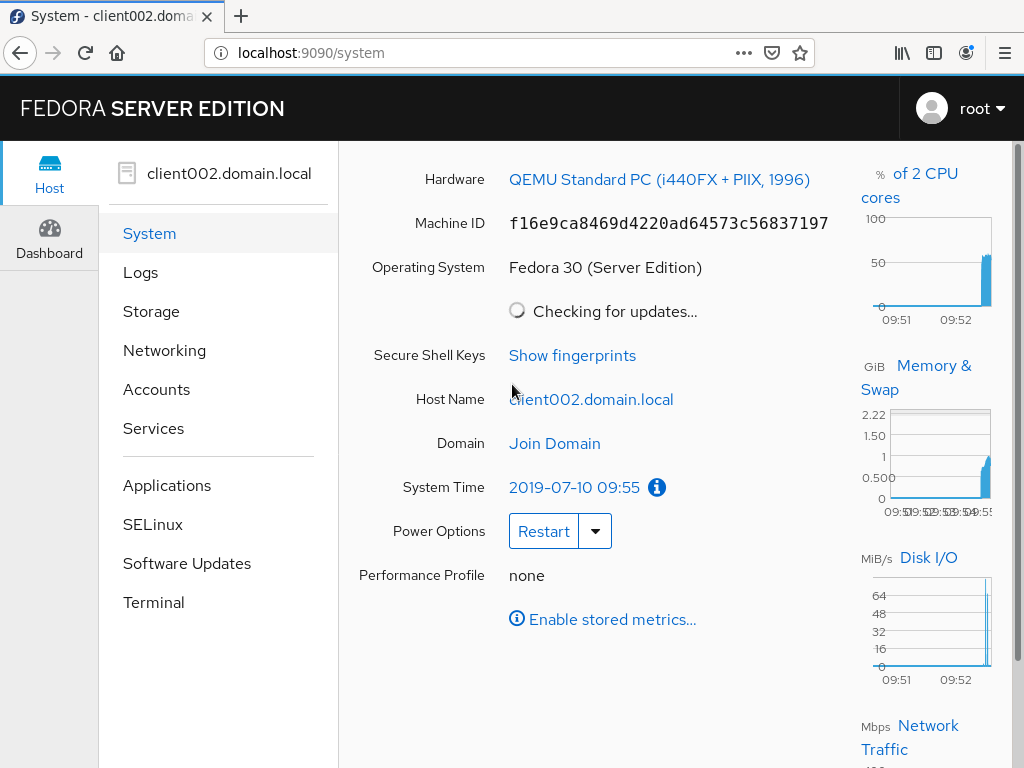
Task: Change system time 2019-07-10 09:55
Action: coord(574,487)
